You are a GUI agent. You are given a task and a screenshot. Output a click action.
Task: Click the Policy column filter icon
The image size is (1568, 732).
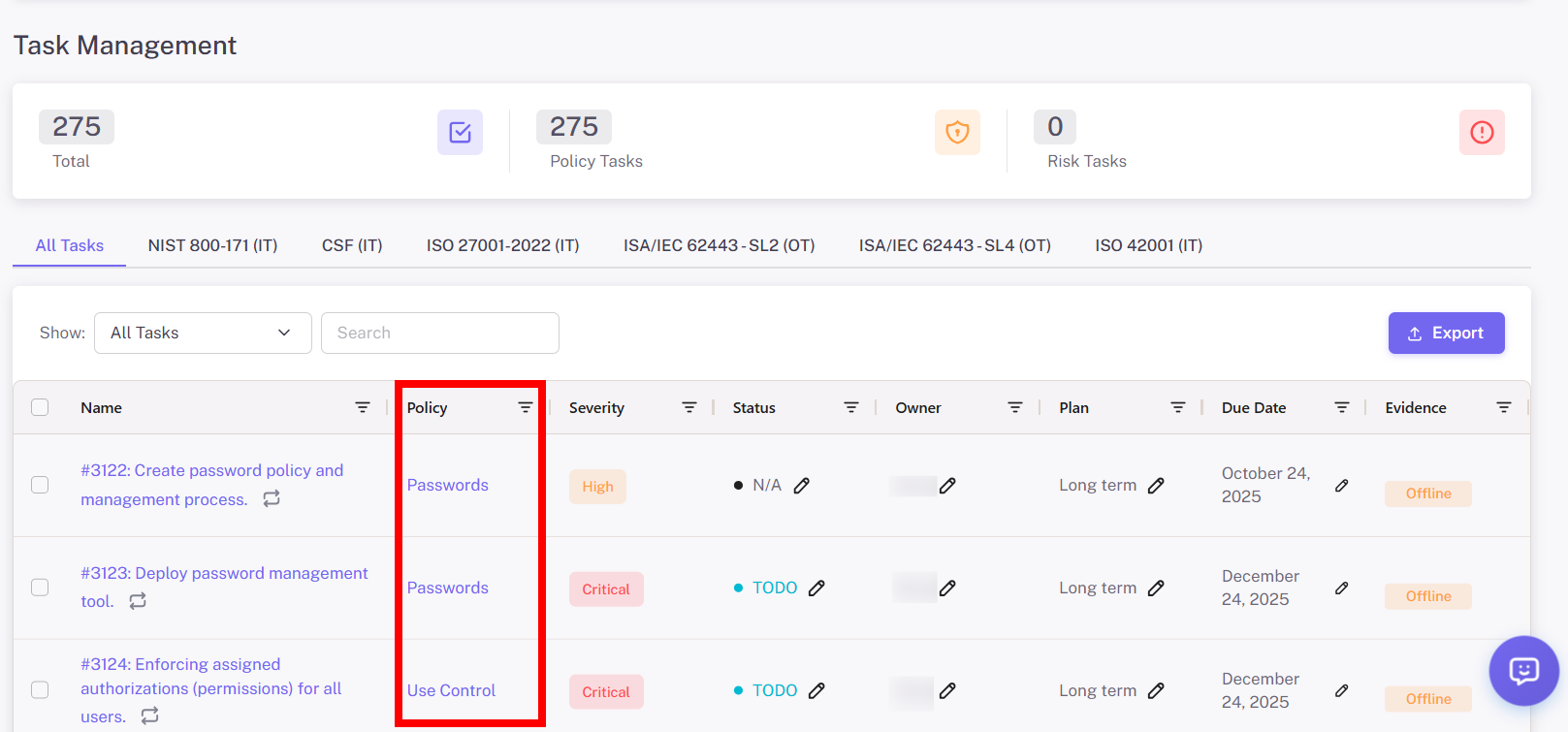(525, 407)
